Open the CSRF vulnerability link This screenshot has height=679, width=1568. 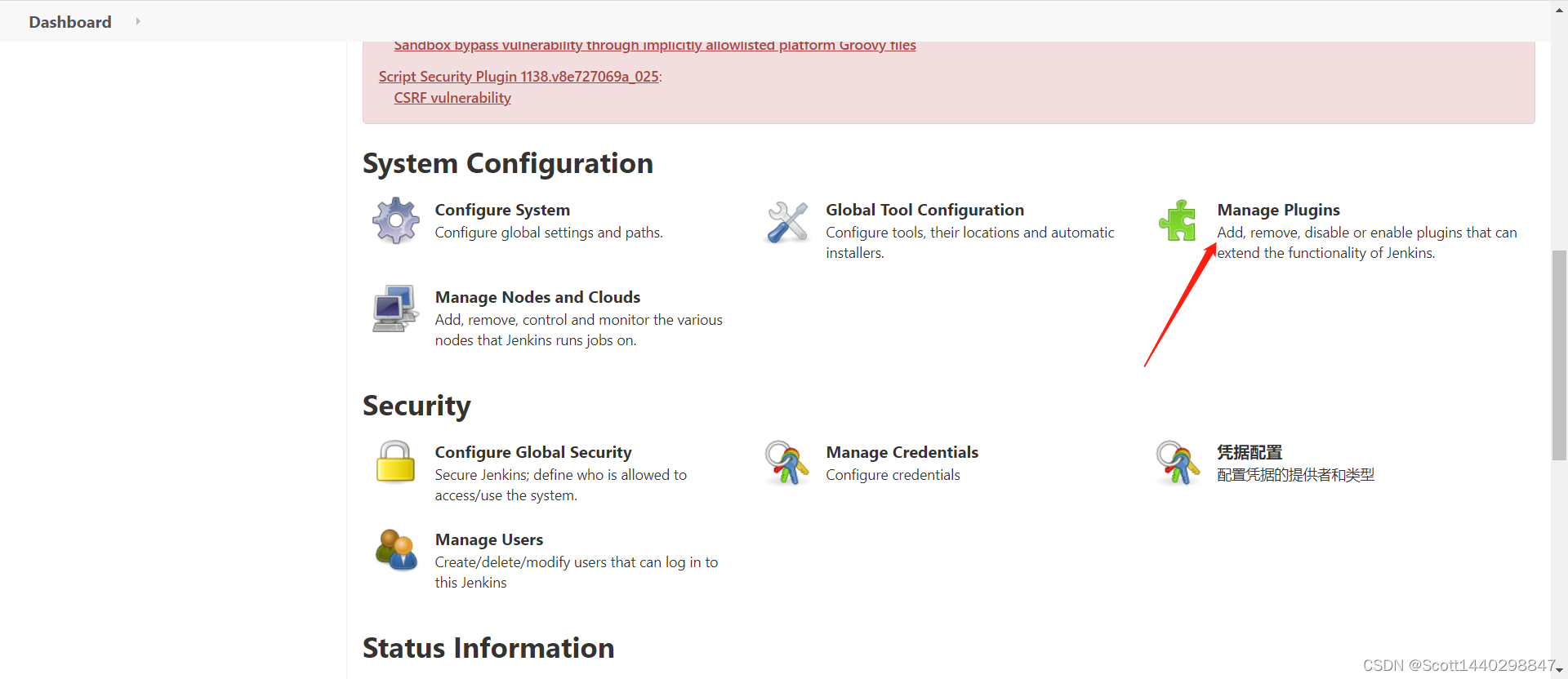(x=452, y=98)
